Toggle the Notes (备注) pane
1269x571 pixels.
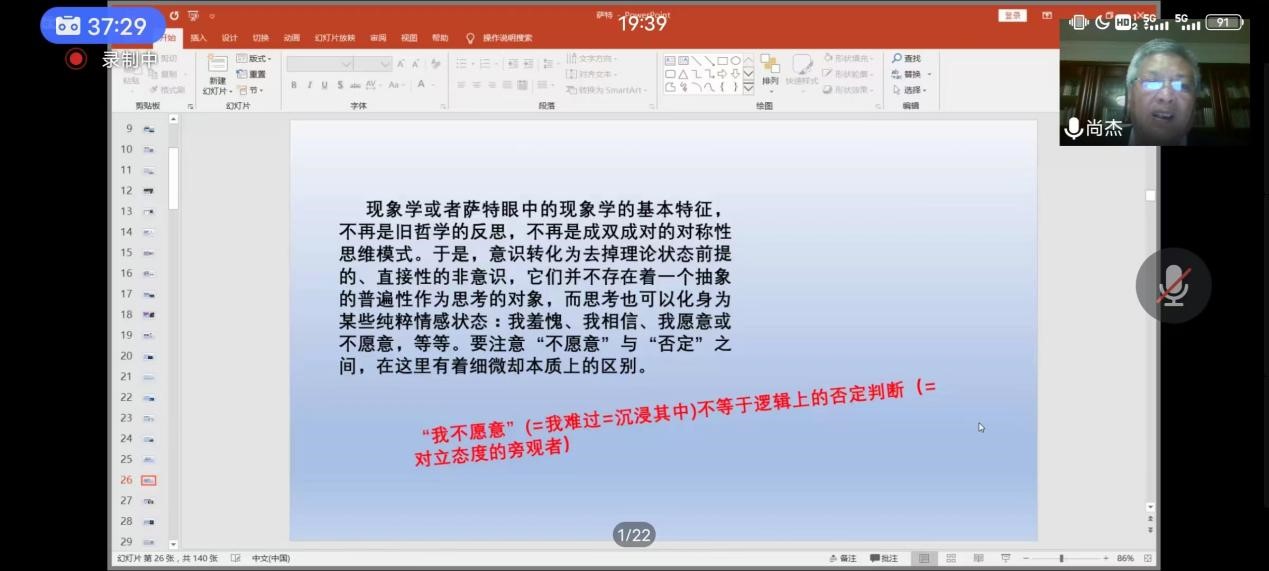[x=843, y=558]
